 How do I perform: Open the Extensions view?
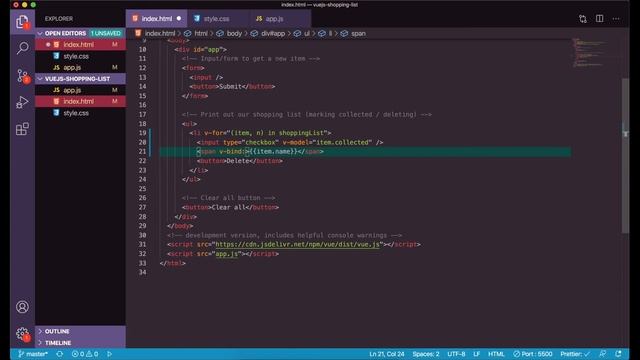click(22, 129)
